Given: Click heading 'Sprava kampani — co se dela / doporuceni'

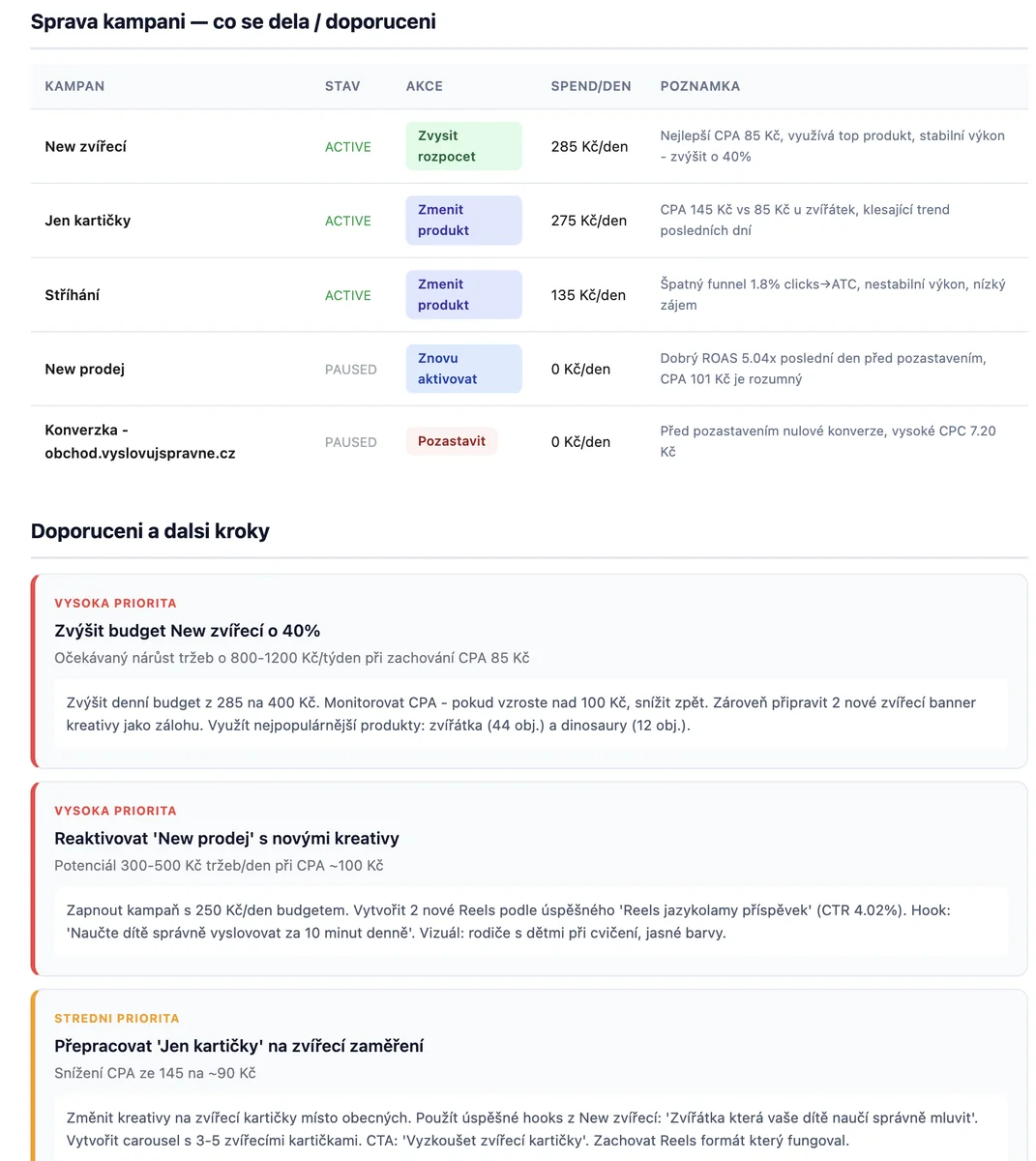Looking at the screenshot, I should click(x=233, y=21).
